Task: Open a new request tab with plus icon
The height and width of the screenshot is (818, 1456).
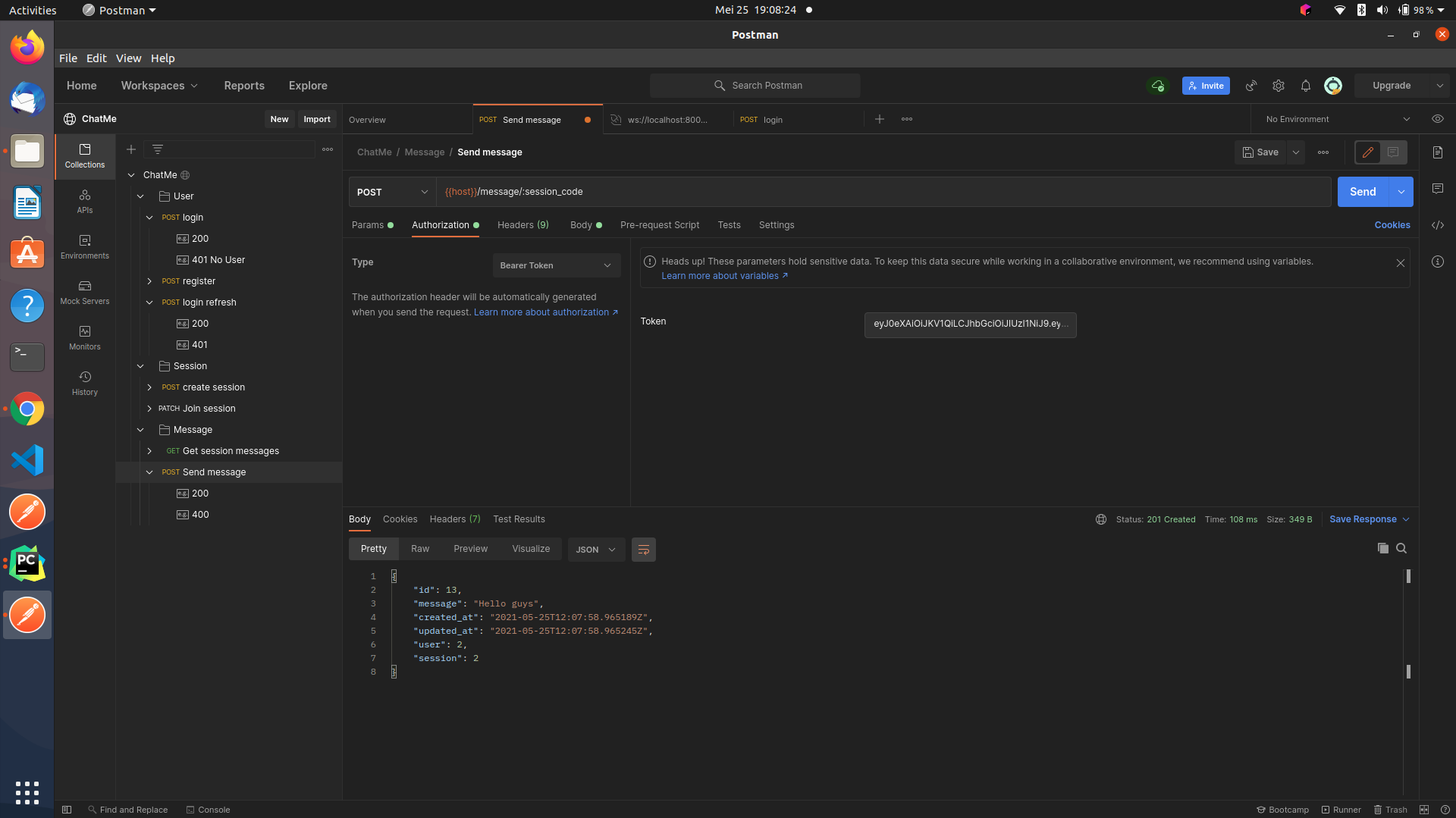Action: 880,119
